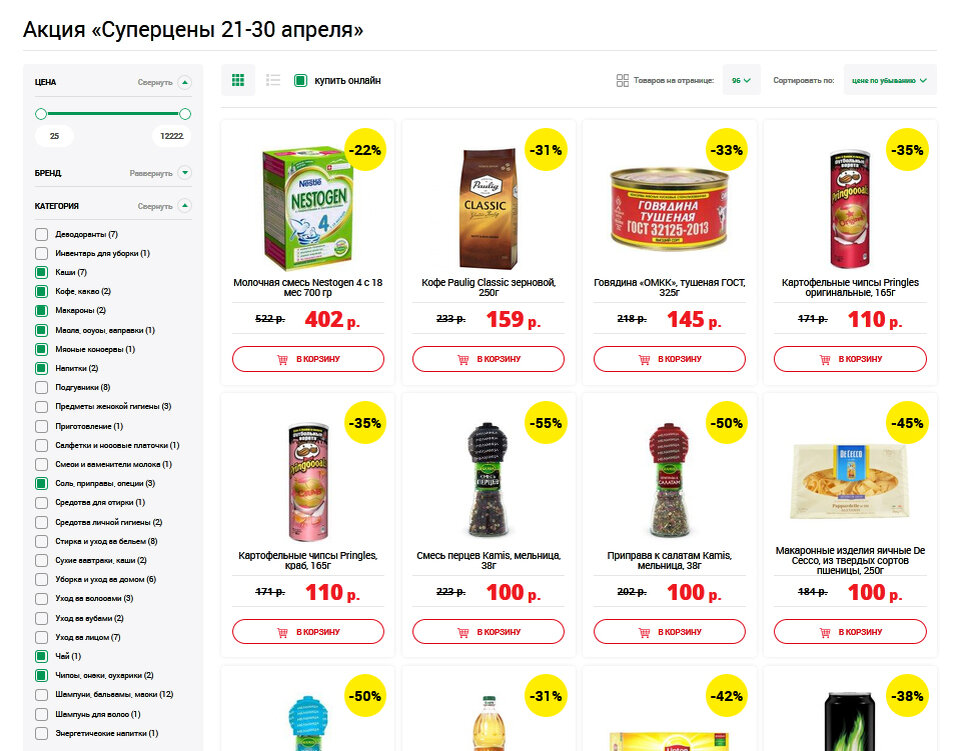960x751 pixels.
Task: Expand the БРЕНД filter section
Action: [185, 173]
